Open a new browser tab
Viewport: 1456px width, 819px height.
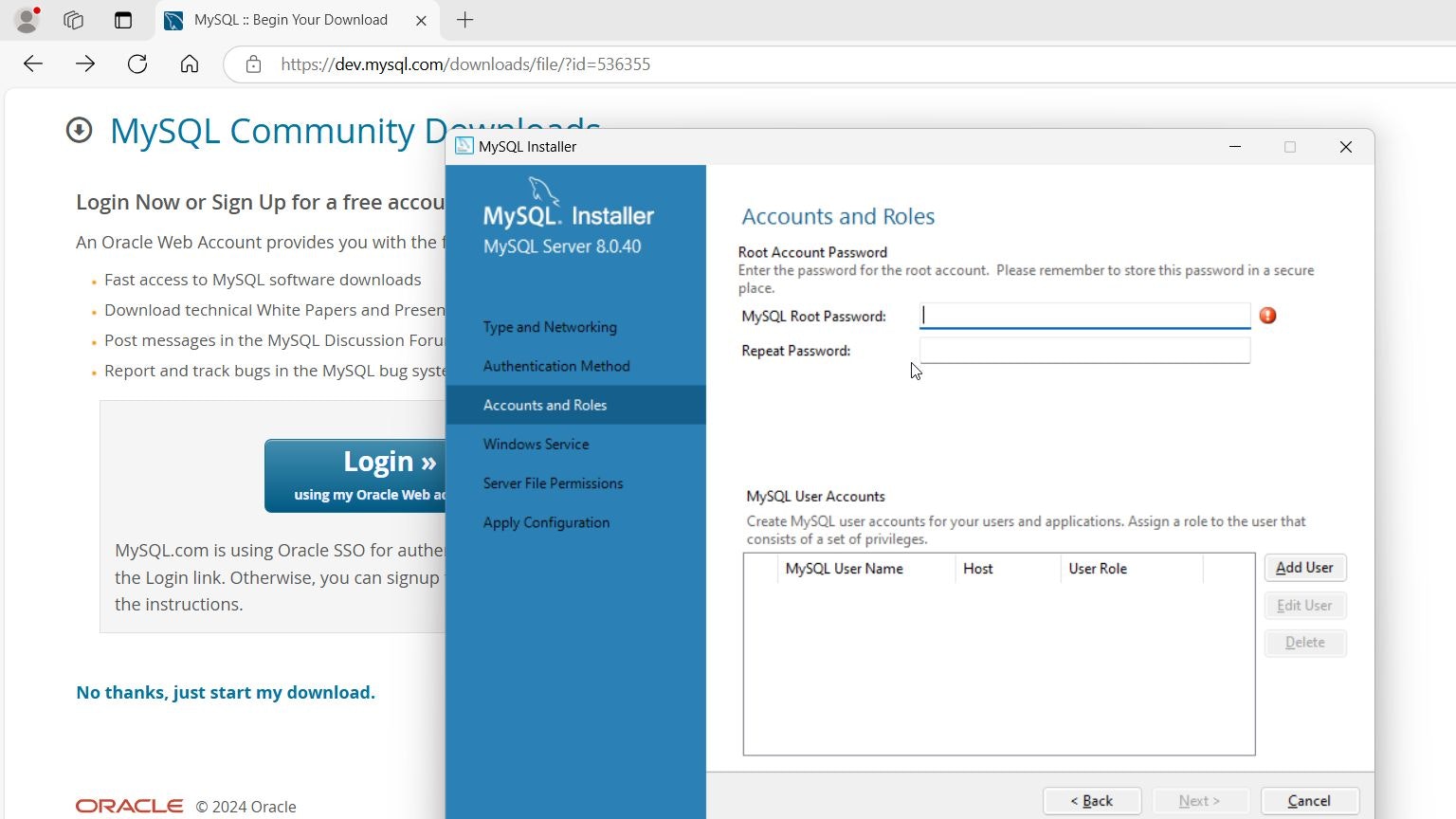pos(464,20)
